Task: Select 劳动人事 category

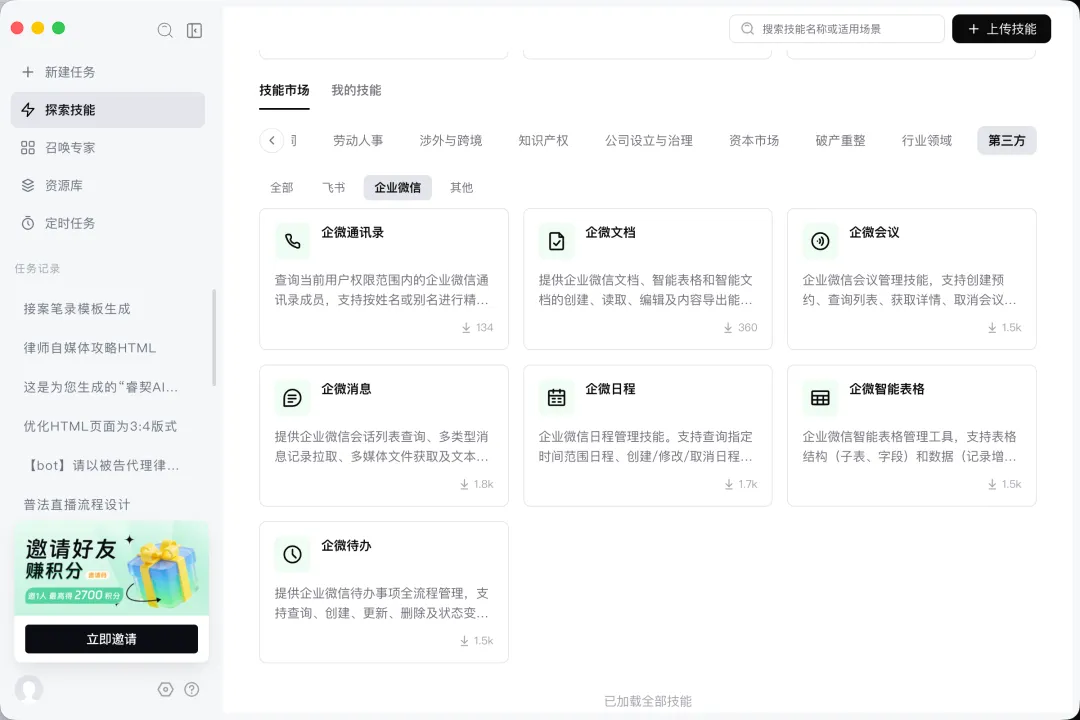Action: coord(358,141)
